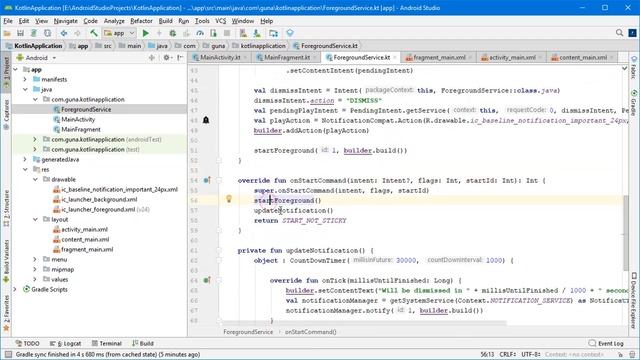
Task: Click the Attach debugger to process icon
Action: [213, 33]
